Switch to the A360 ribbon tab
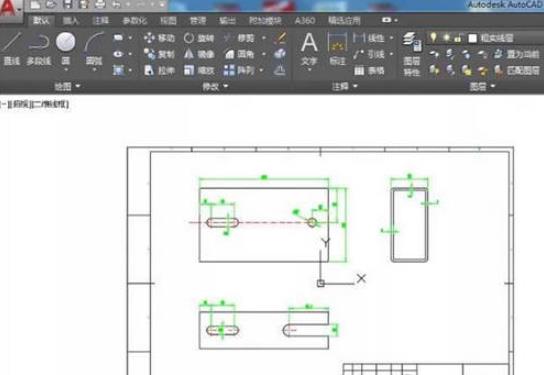This screenshot has width=544, height=375. 304,20
